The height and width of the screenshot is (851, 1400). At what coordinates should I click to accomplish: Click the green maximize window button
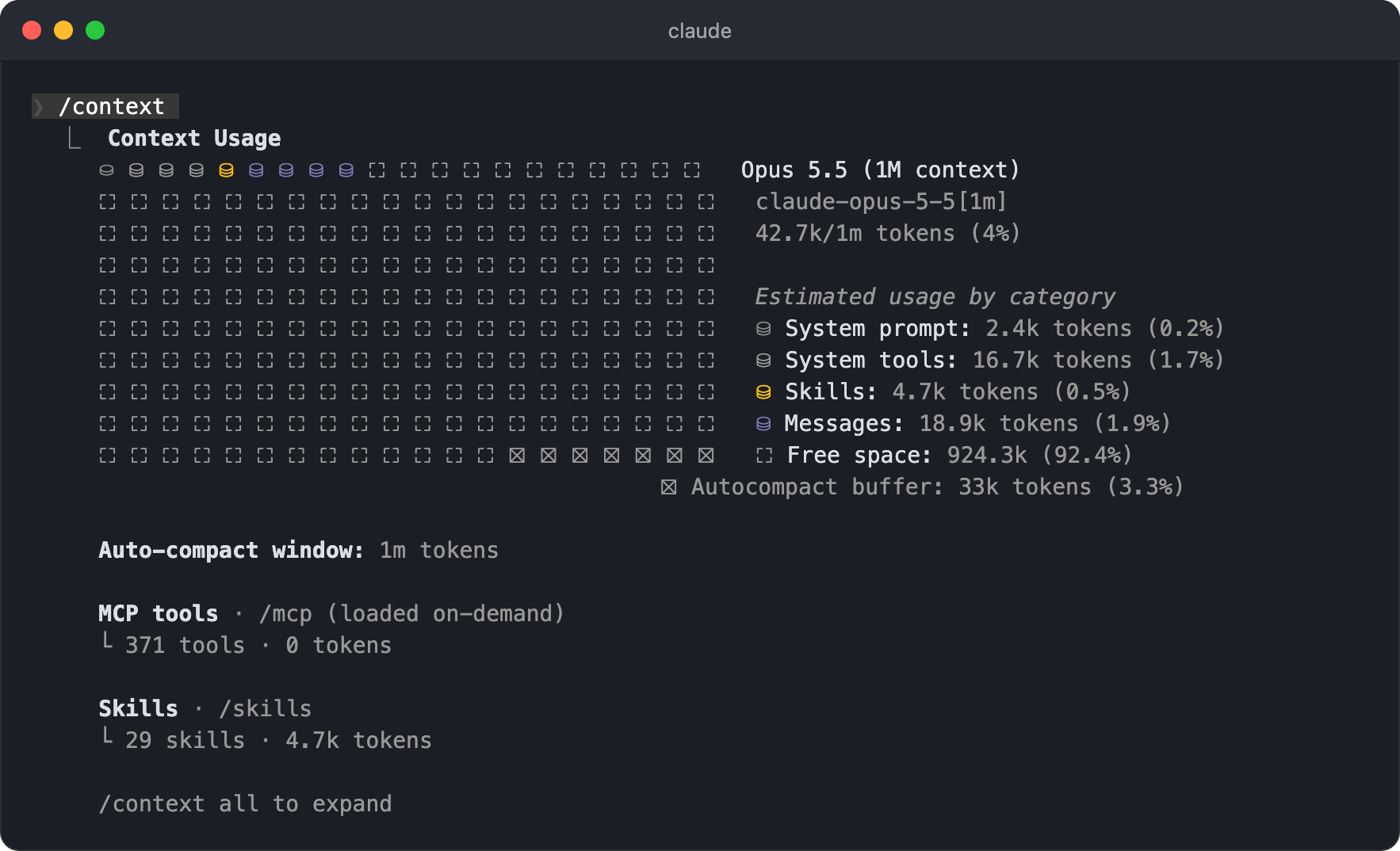(x=95, y=30)
